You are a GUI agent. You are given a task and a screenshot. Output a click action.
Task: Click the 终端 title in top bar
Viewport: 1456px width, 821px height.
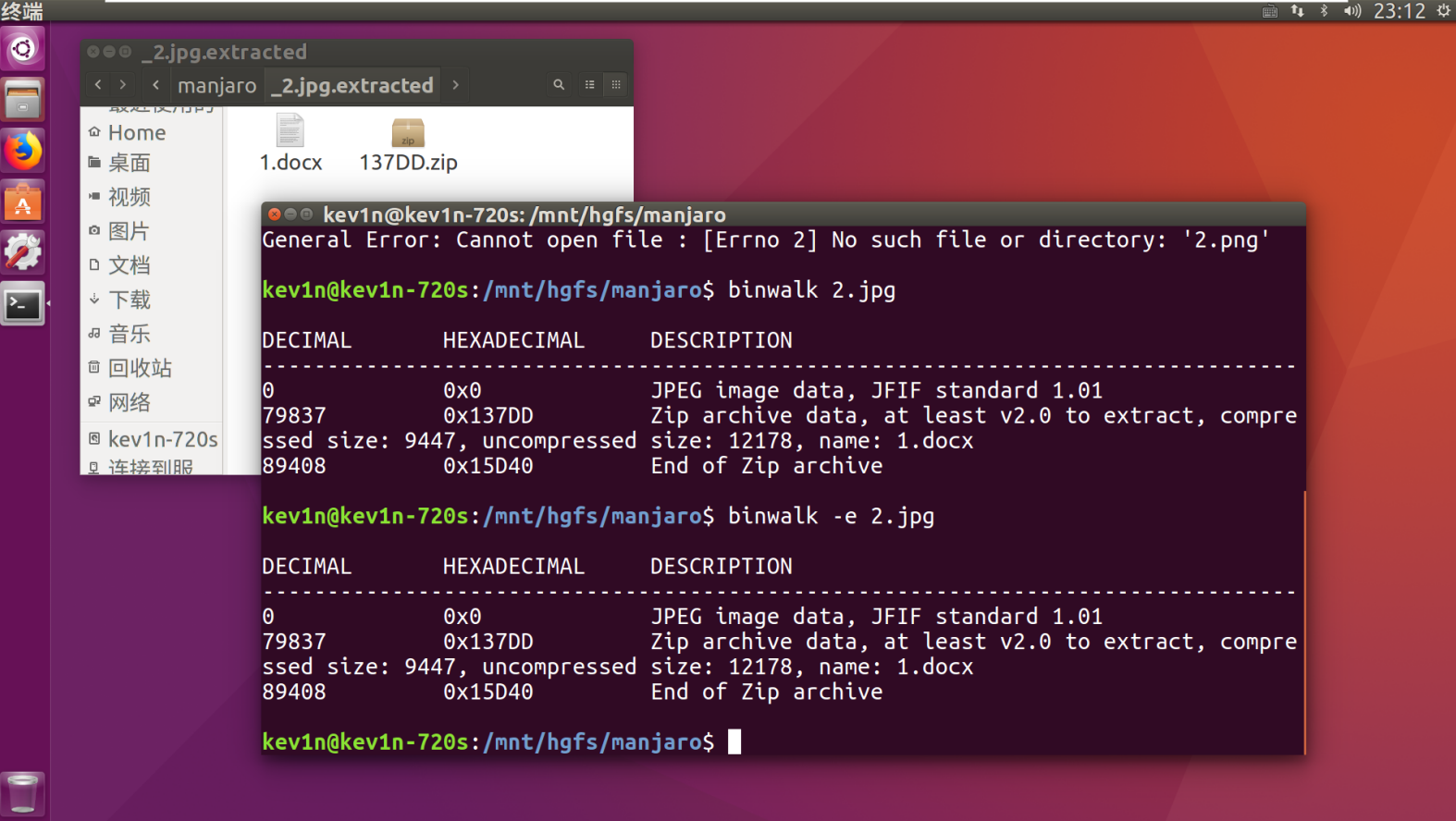click(x=22, y=11)
